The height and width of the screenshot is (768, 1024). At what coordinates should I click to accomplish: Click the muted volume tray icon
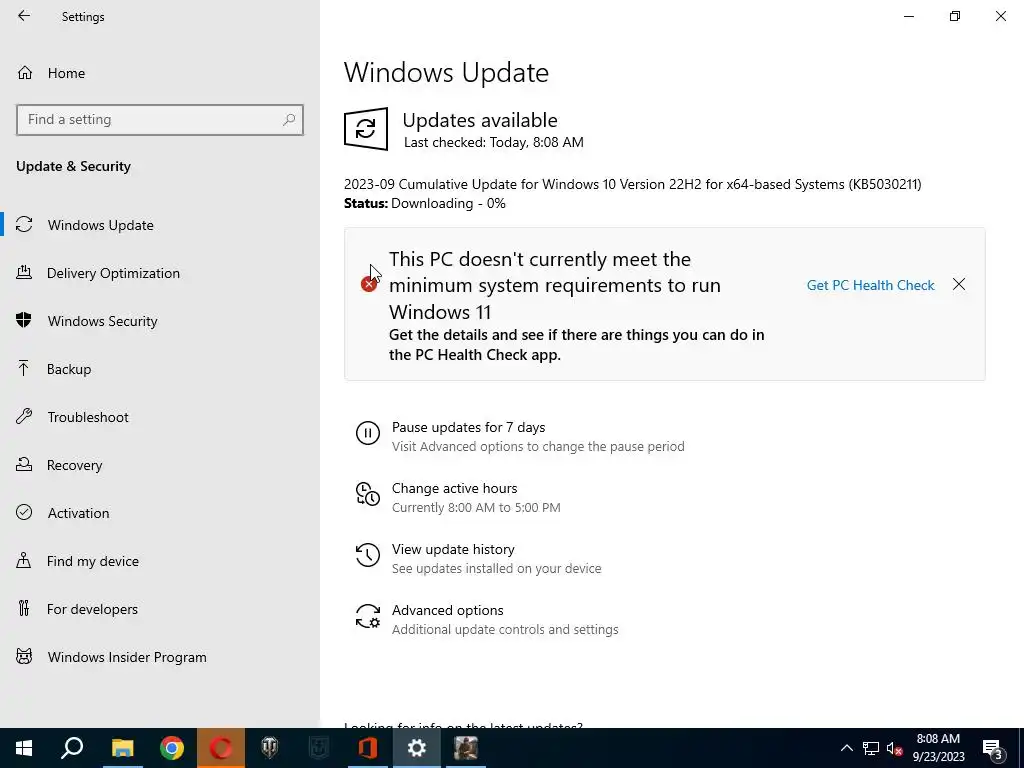(x=895, y=748)
